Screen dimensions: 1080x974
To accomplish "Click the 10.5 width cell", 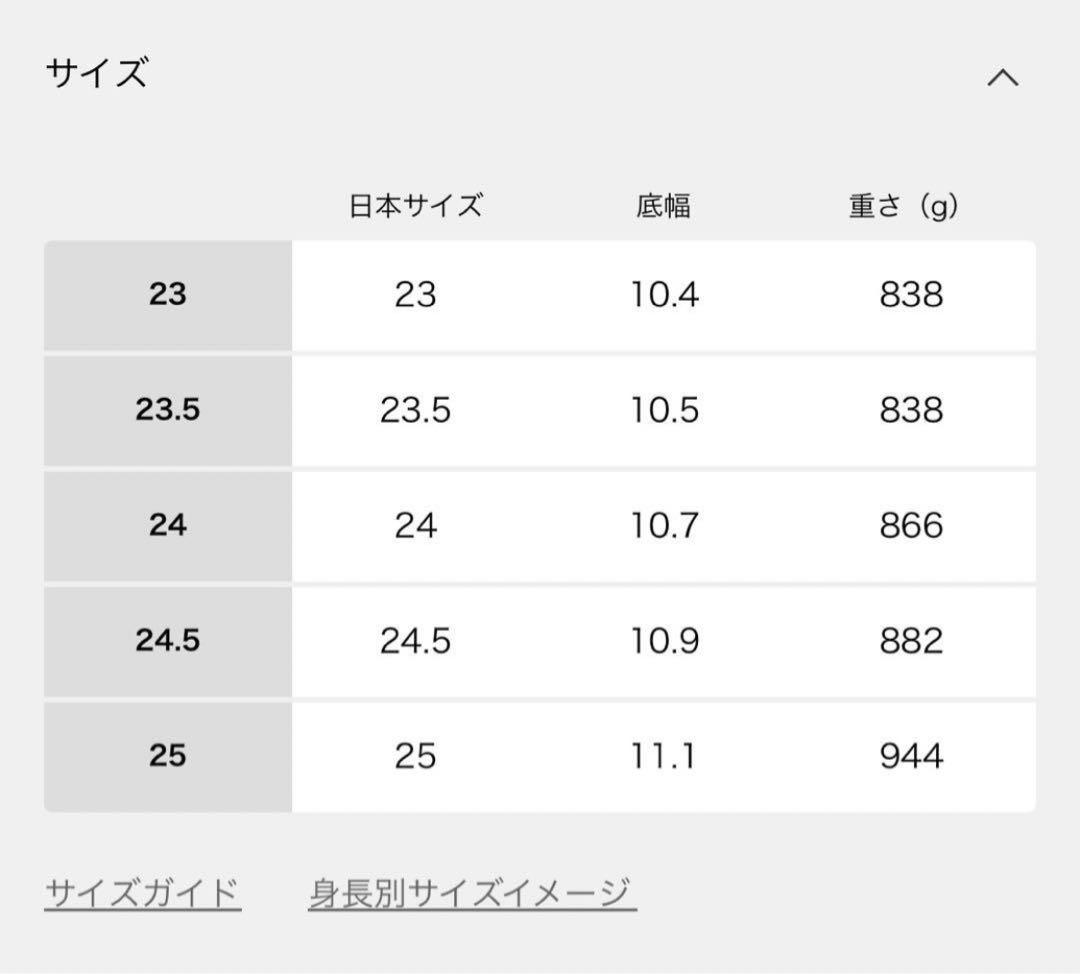I will coord(664,410).
